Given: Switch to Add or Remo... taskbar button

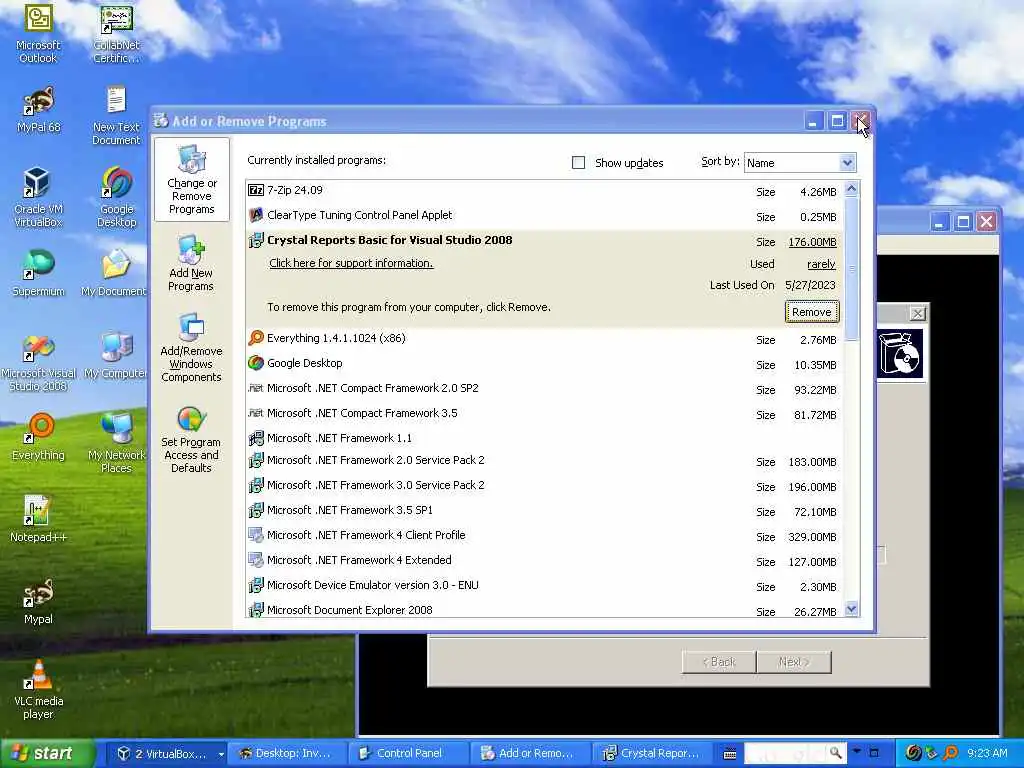Looking at the screenshot, I should [530, 754].
